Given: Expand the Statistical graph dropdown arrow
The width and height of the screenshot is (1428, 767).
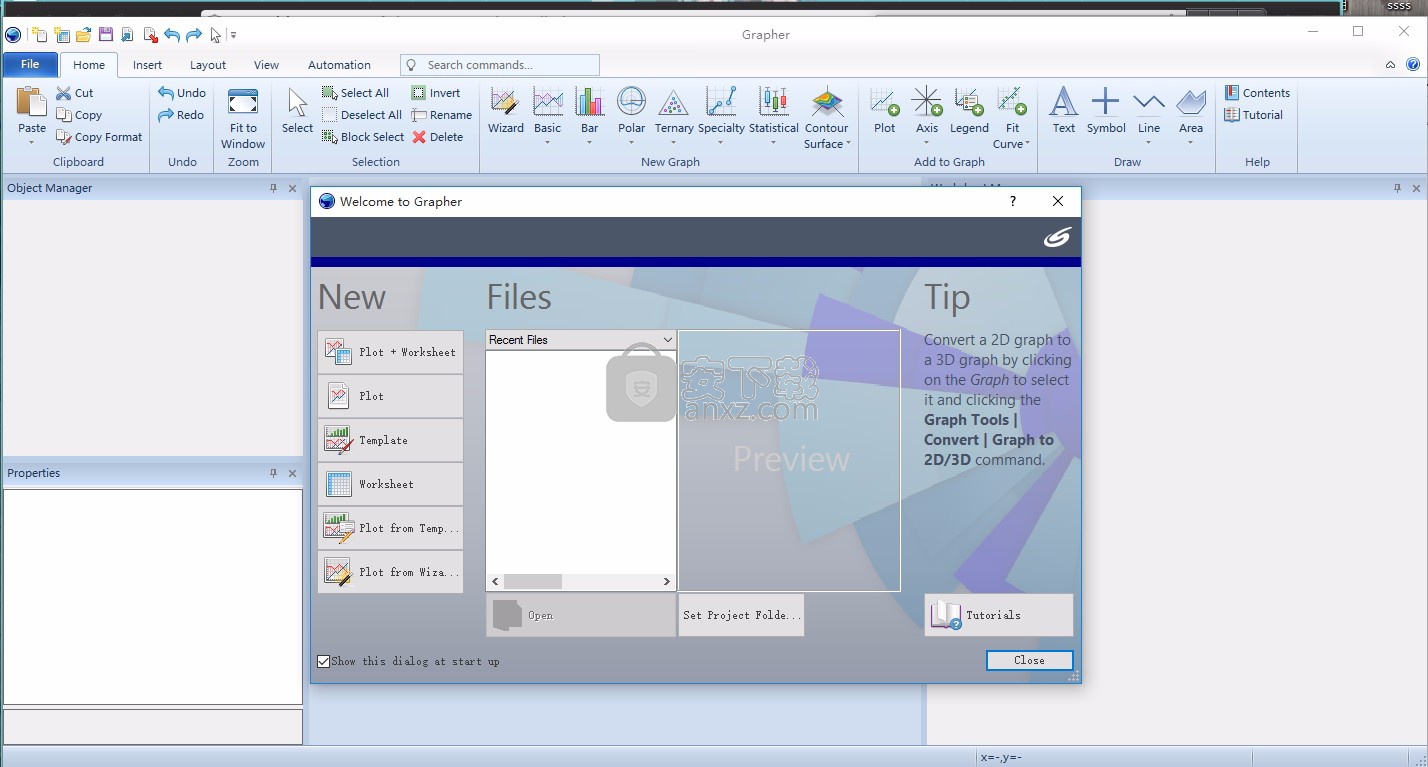Looking at the screenshot, I should click(x=773, y=142).
